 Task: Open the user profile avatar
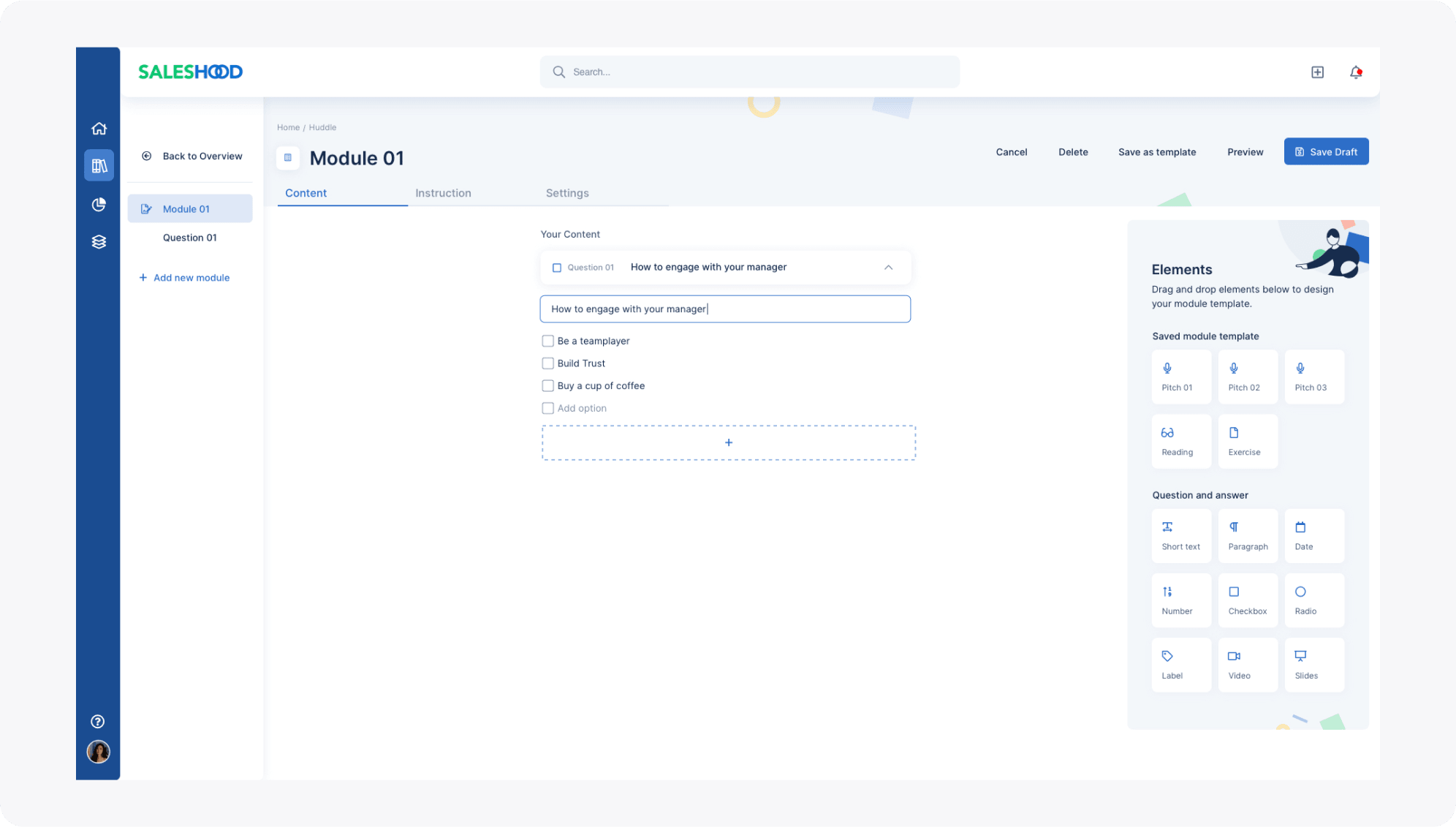click(99, 752)
